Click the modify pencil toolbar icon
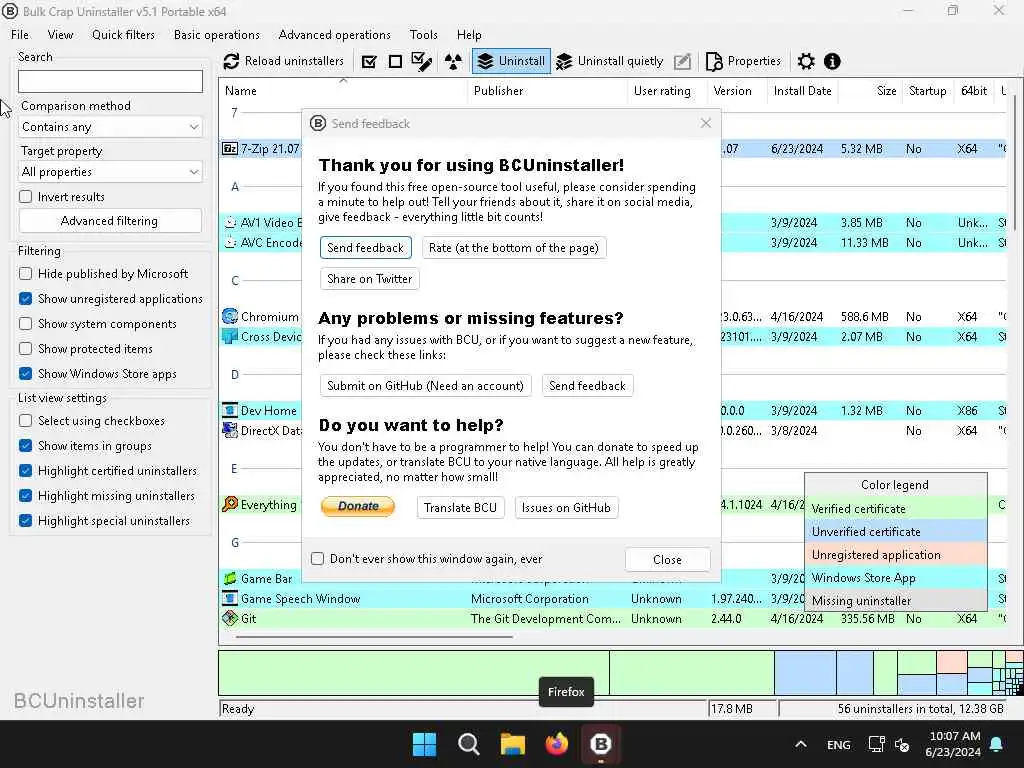 point(682,61)
